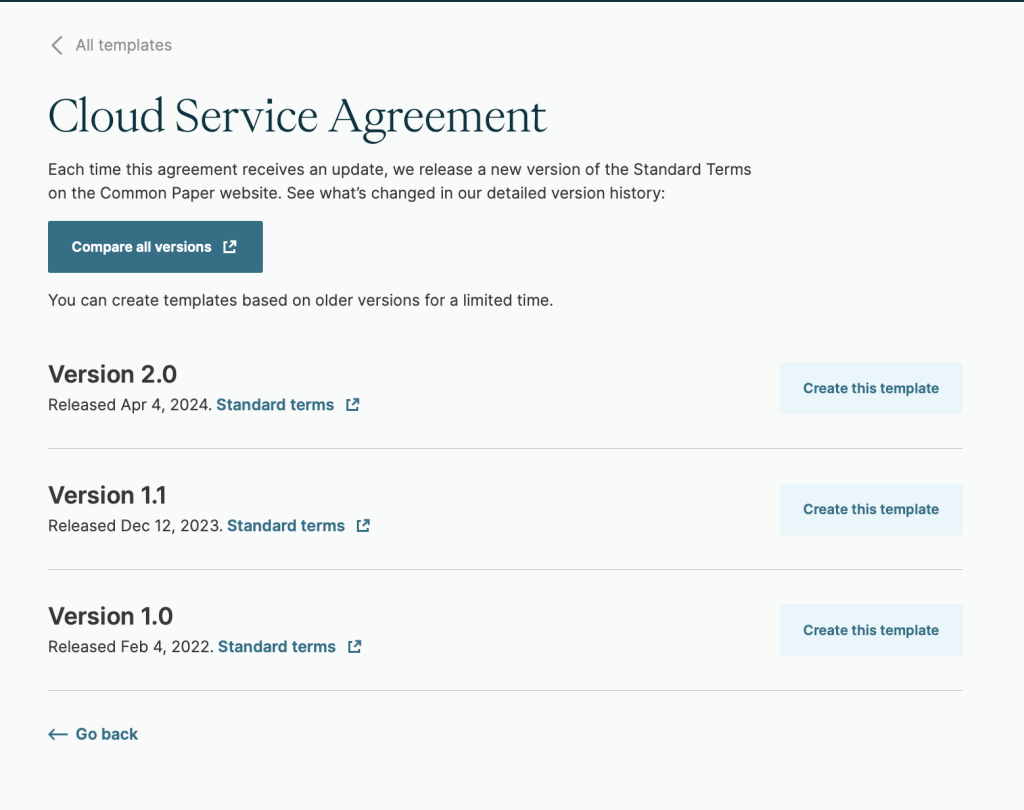Click the back chevron beside All templates

pyautogui.click(x=57, y=45)
